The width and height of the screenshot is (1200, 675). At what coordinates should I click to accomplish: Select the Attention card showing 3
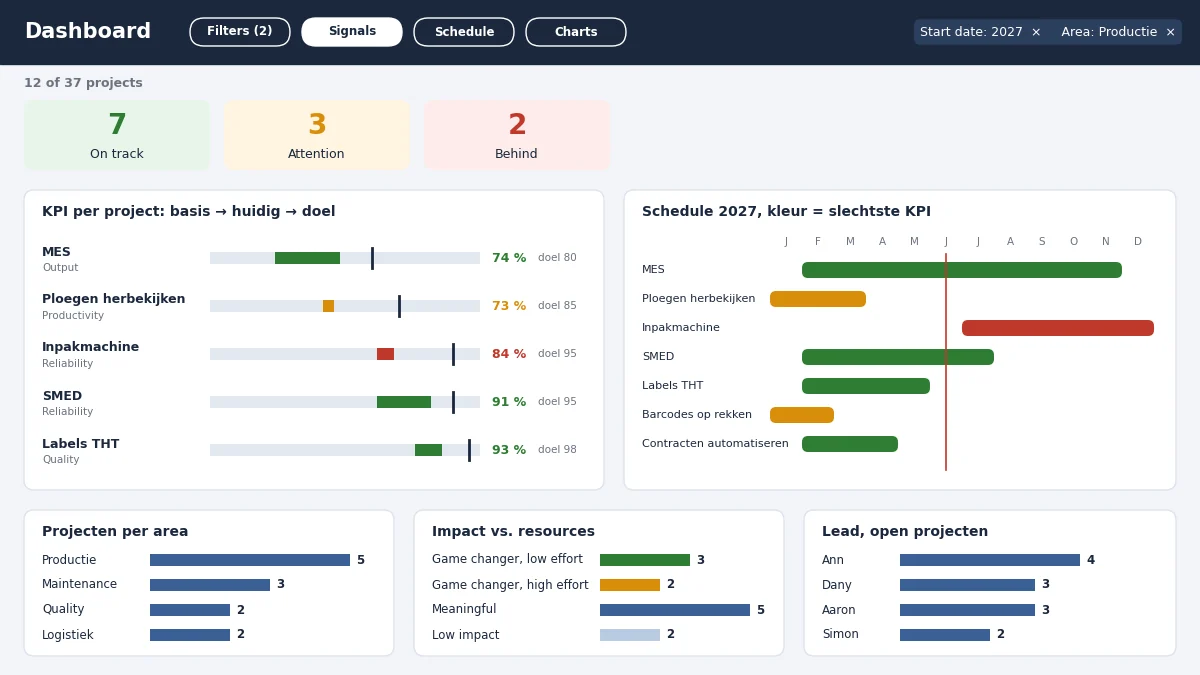(317, 135)
